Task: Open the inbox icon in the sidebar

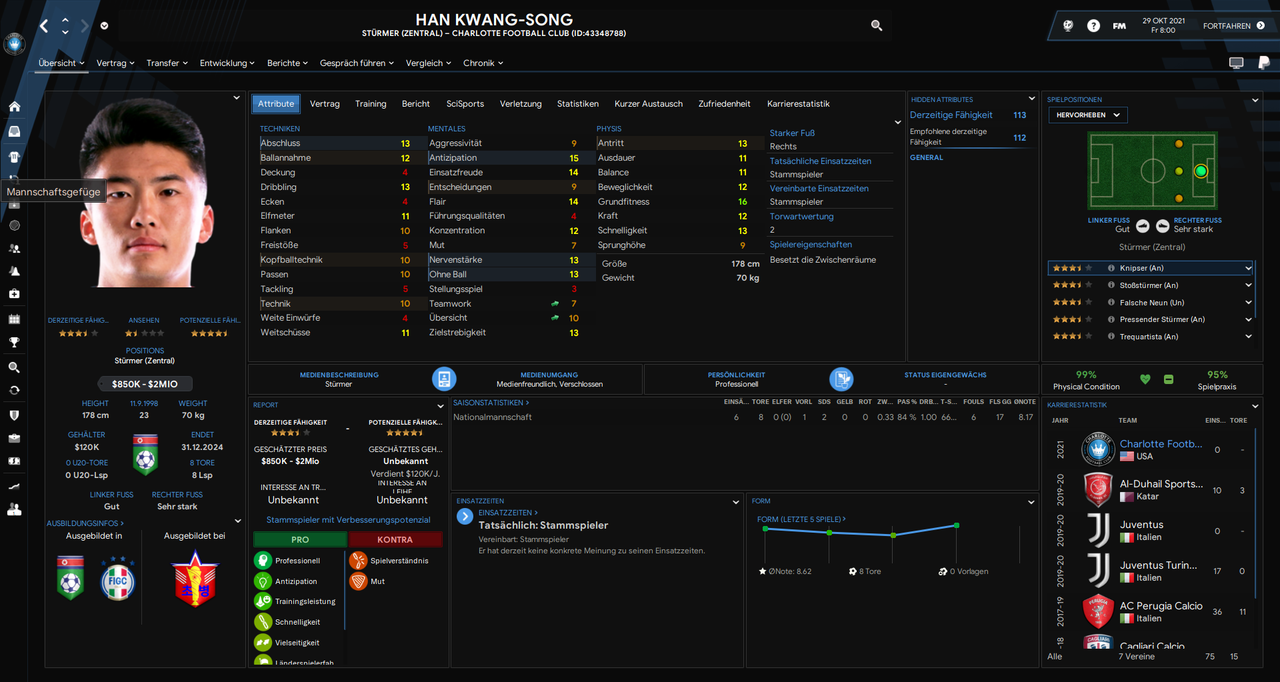Action: click(x=14, y=131)
